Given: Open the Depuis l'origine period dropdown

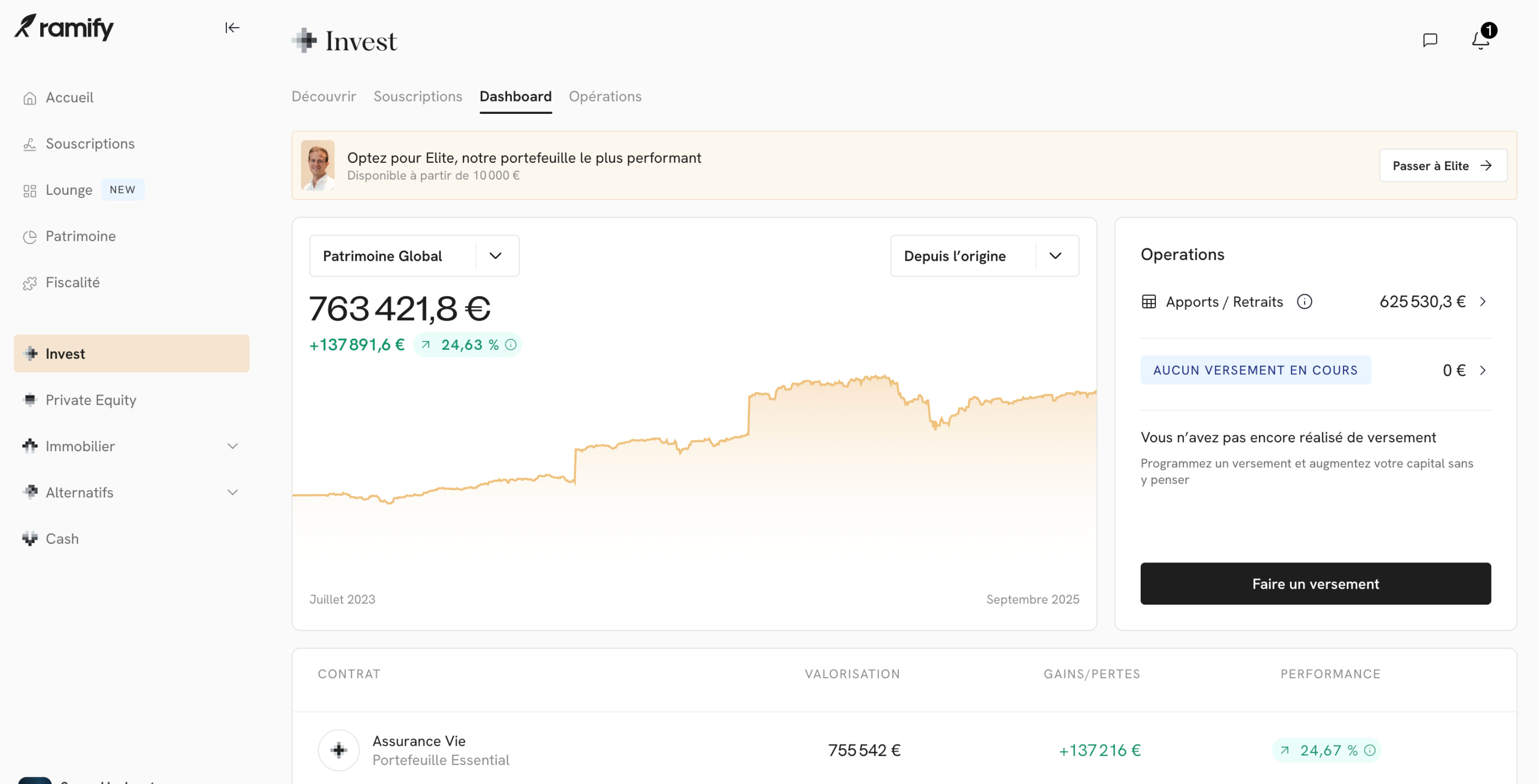Looking at the screenshot, I should (984, 256).
